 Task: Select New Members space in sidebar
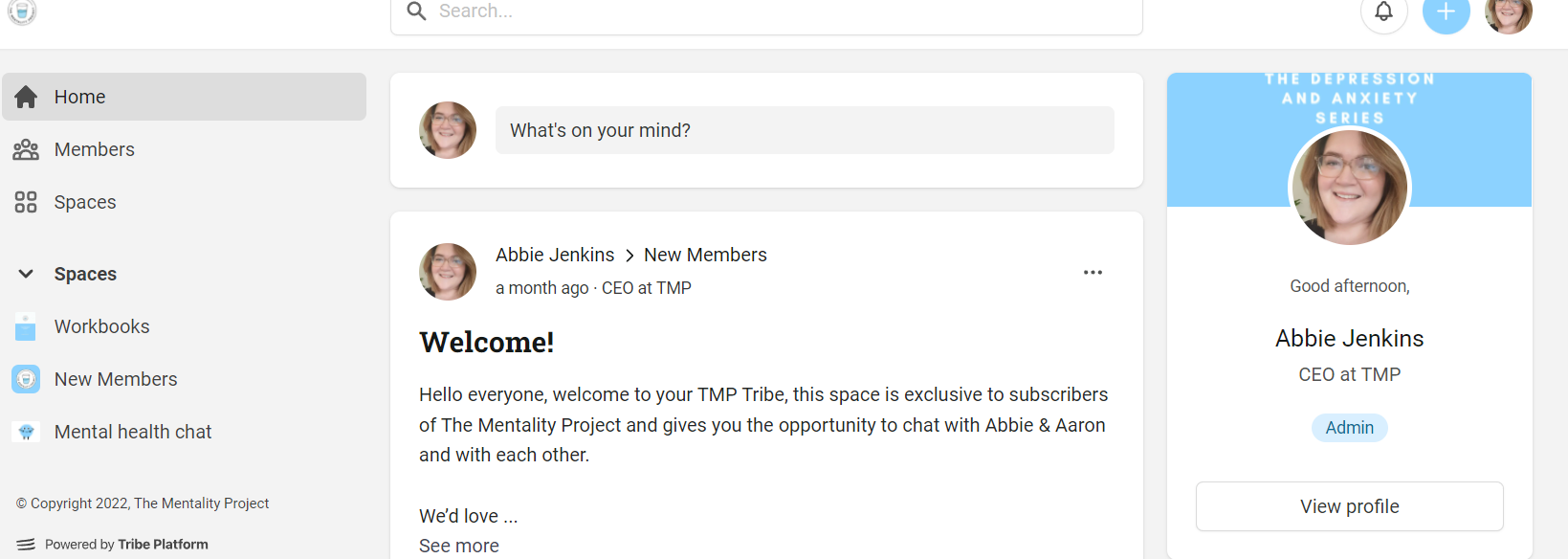(116, 379)
